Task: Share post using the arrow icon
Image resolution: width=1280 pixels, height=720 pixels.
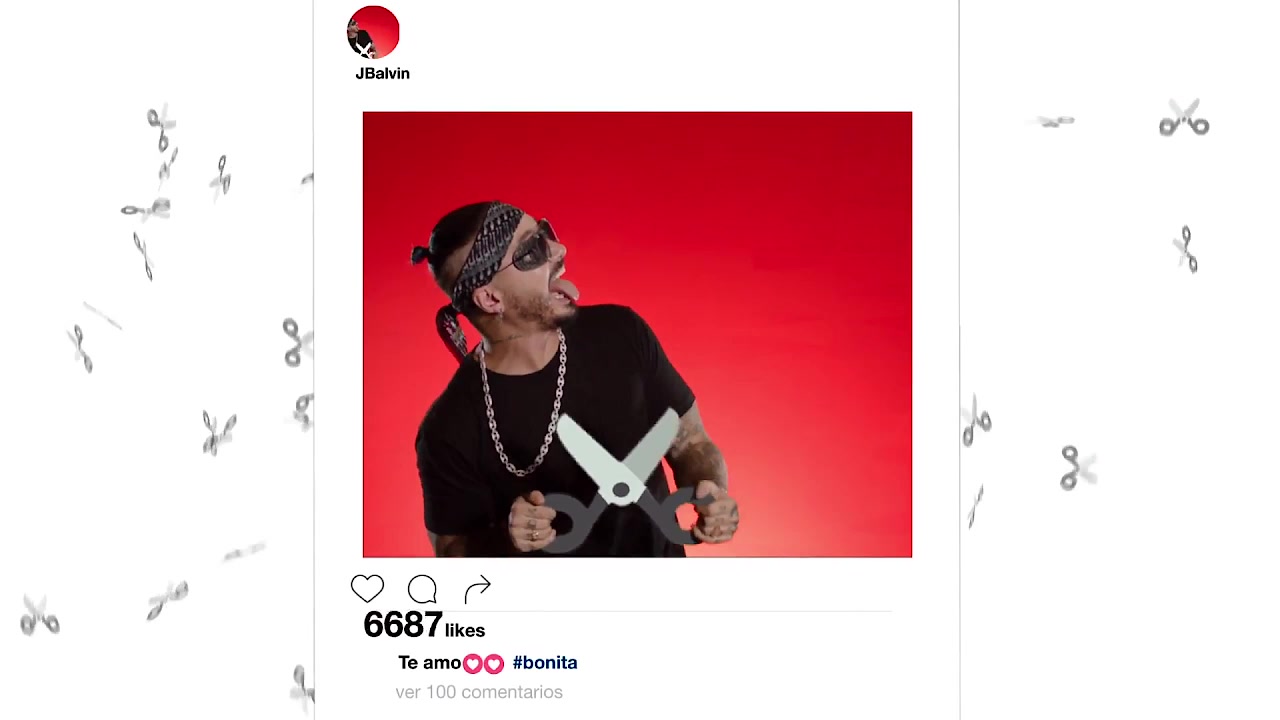Action: point(478,589)
